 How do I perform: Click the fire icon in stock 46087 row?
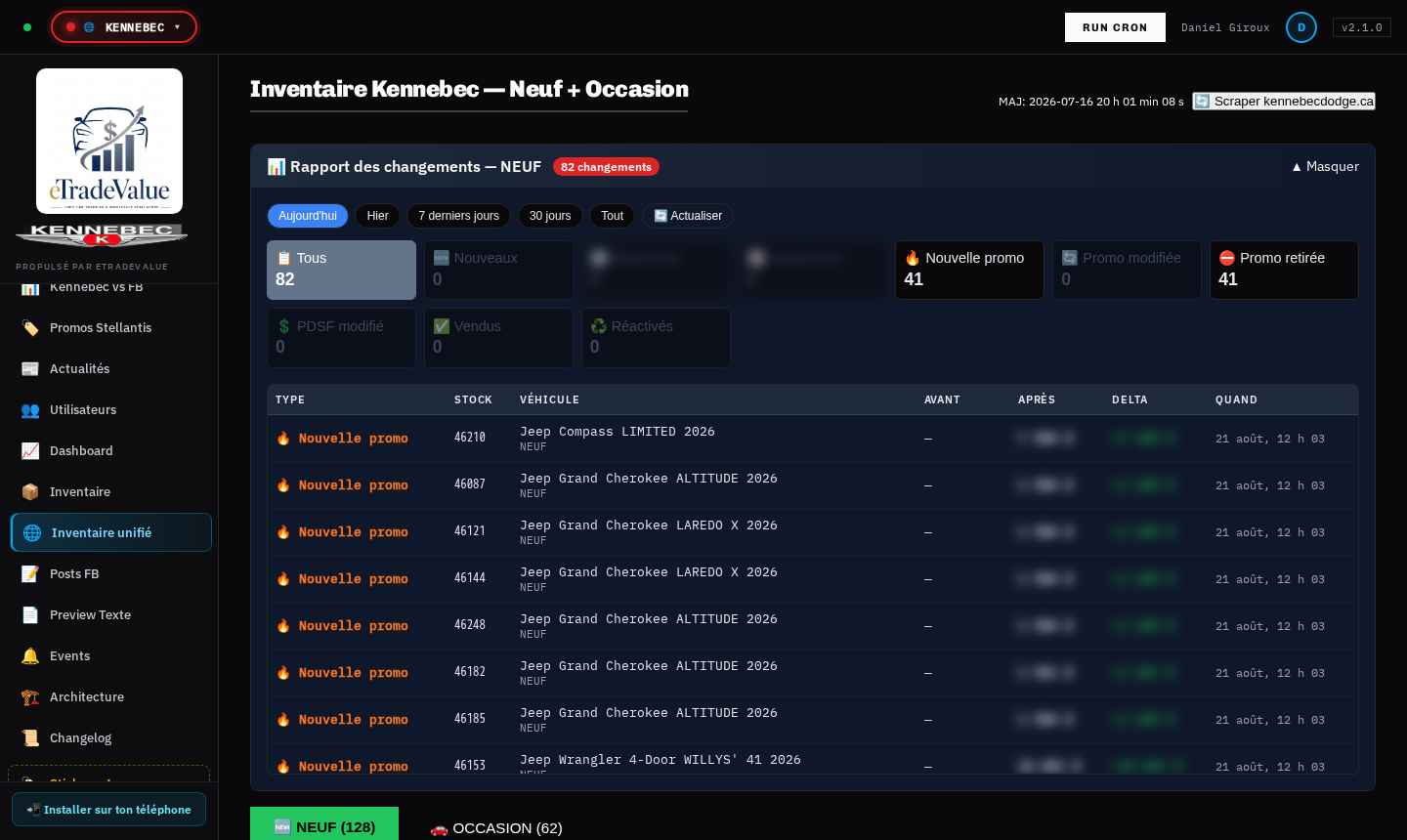(x=283, y=485)
